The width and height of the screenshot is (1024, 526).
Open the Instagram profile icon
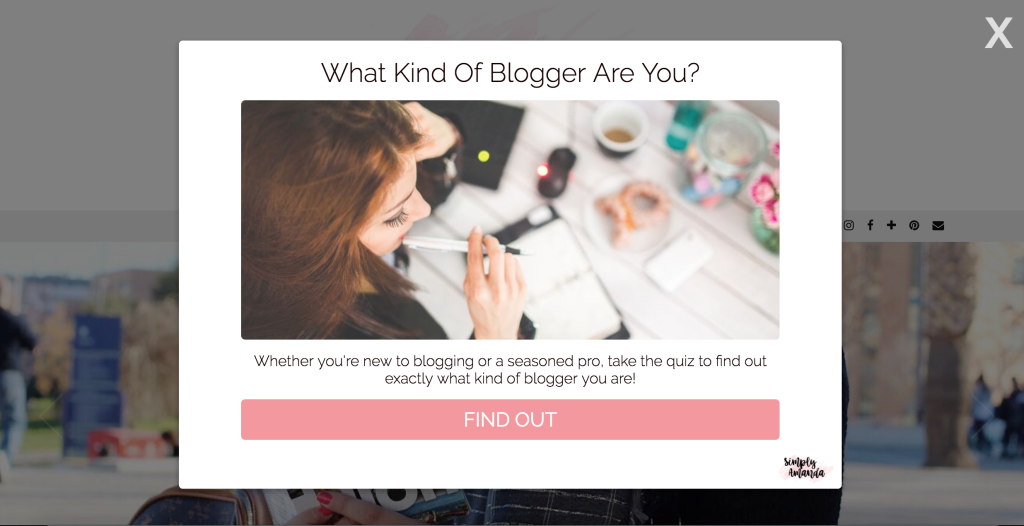848,225
